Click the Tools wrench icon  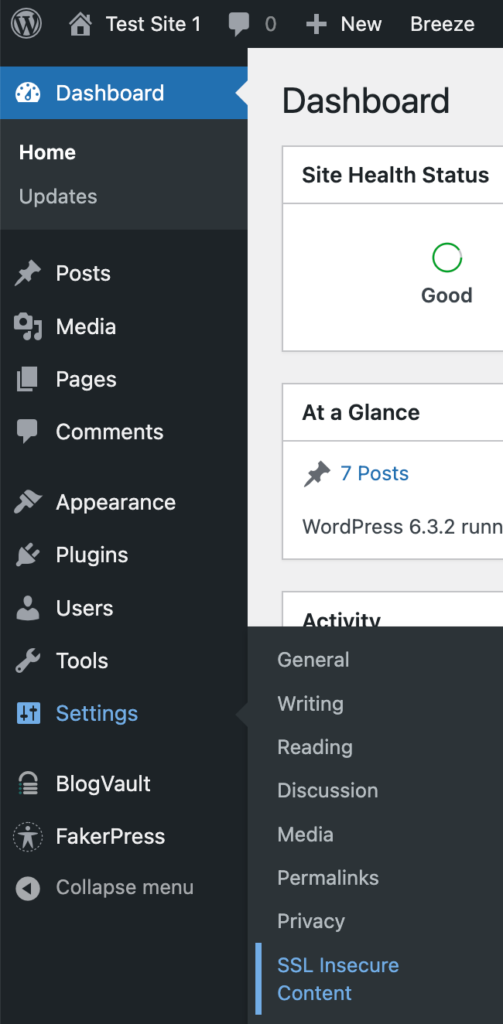point(27,661)
